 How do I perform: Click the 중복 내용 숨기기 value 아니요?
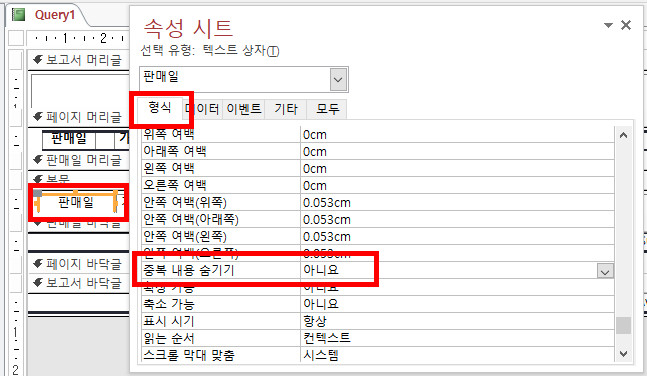coord(321,270)
